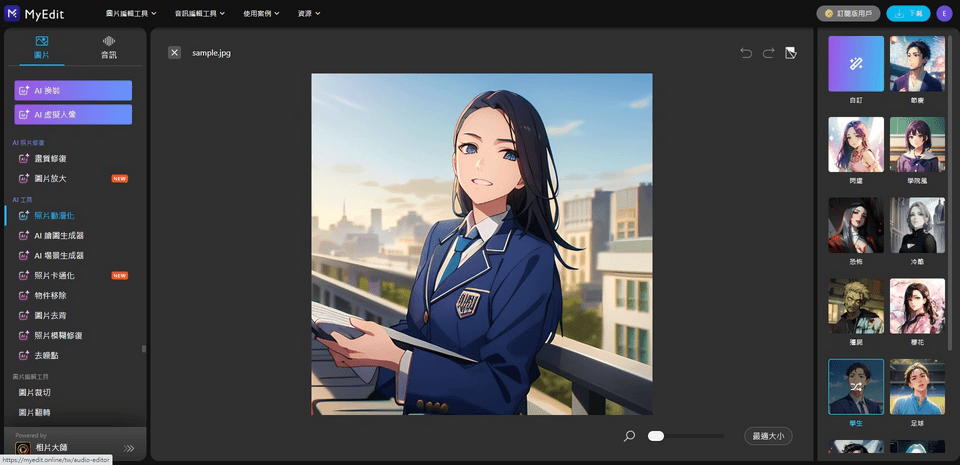Image resolution: width=960 pixels, height=465 pixels.
Task: Click the MyEdit logo
Action: pos(34,13)
